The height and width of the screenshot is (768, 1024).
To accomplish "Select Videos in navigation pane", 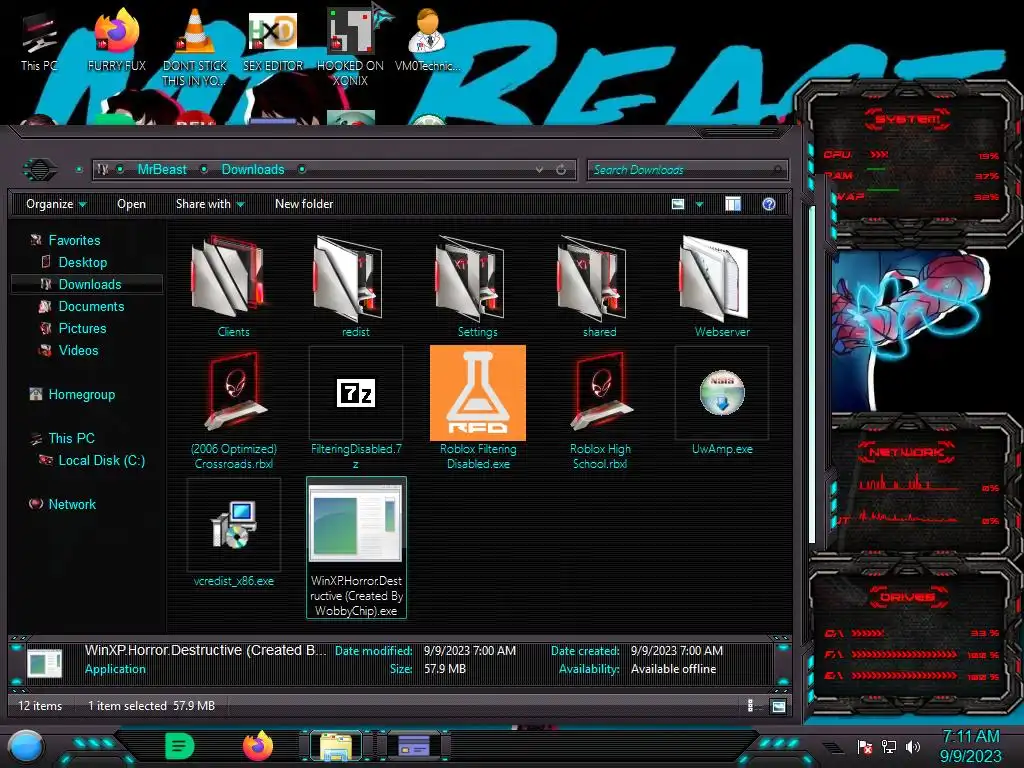I will pos(78,351).
